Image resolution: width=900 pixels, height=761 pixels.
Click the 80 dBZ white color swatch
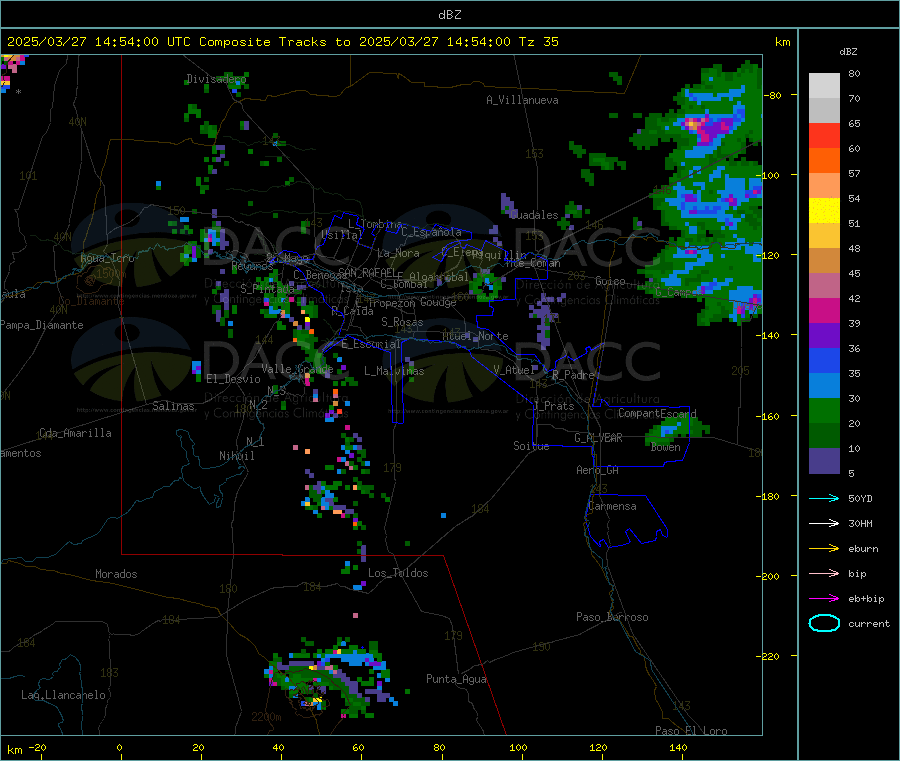click(x=824, y=86)
